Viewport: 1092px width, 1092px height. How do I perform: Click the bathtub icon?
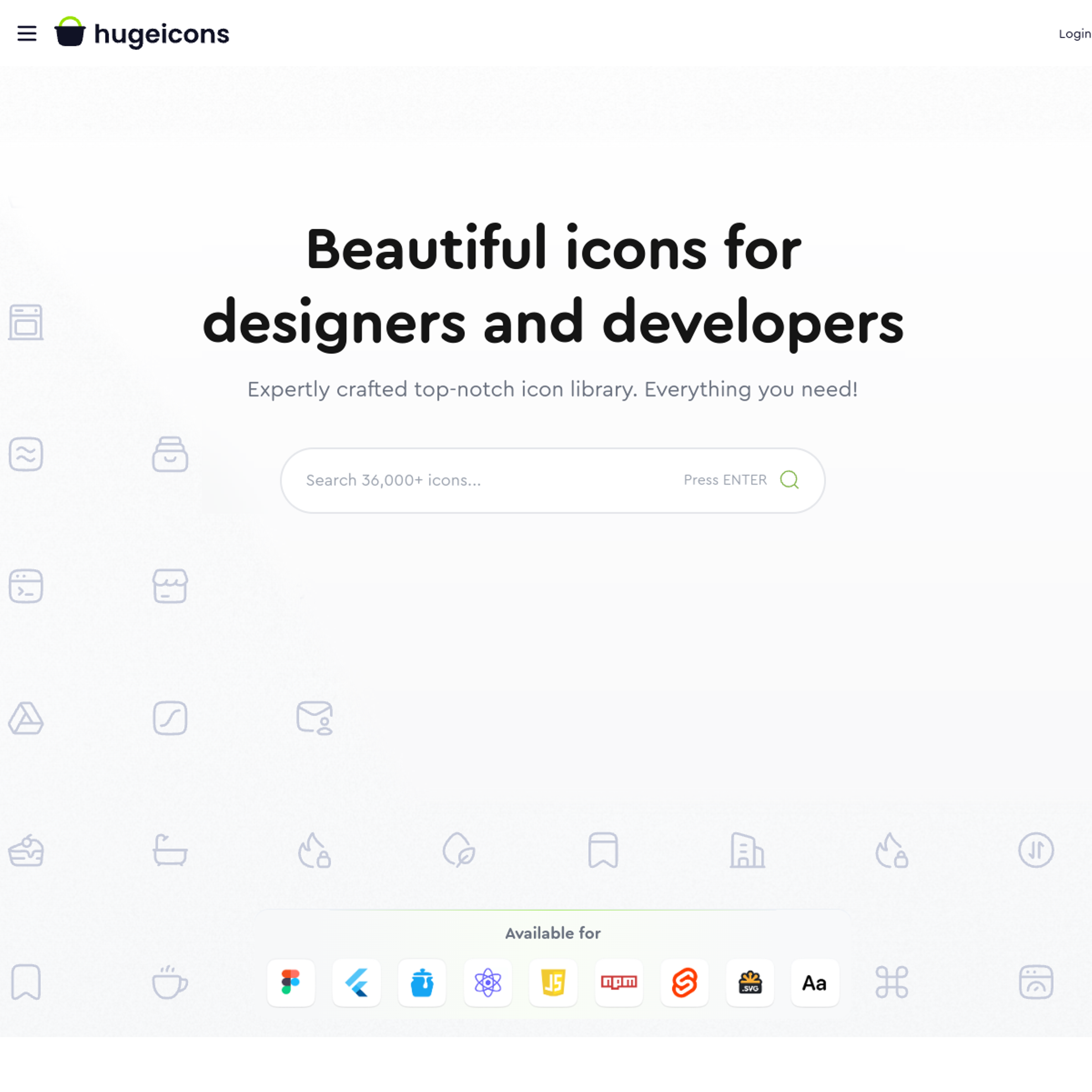(x=170, y=850)
